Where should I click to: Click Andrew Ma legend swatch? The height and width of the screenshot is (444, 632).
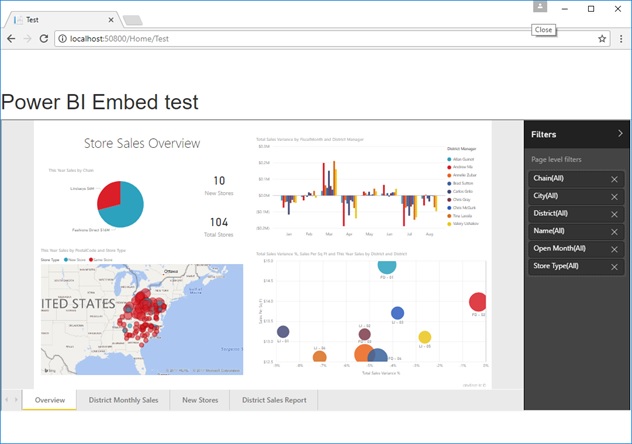coord(449,167)
